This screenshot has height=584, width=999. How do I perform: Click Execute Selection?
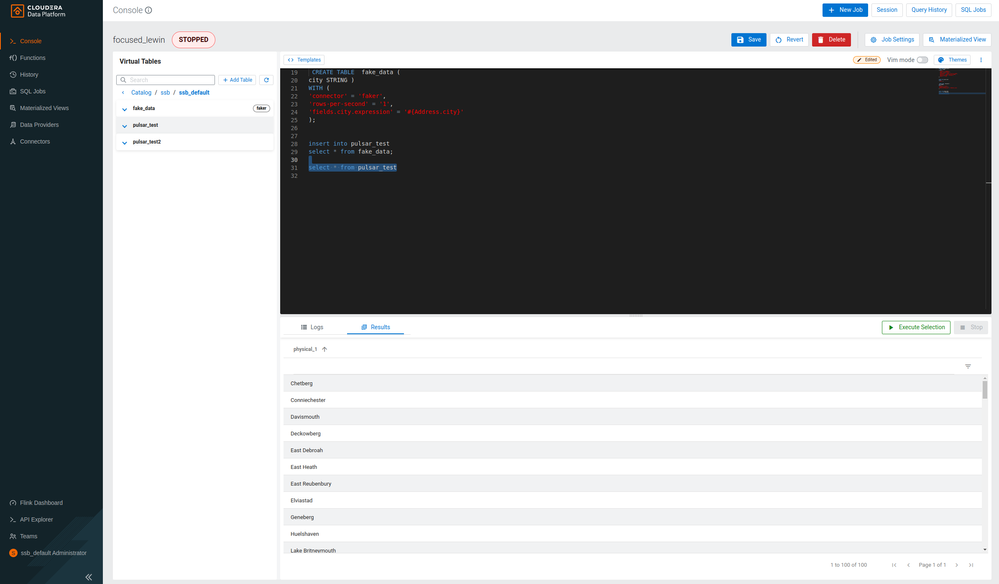[916, 327]
